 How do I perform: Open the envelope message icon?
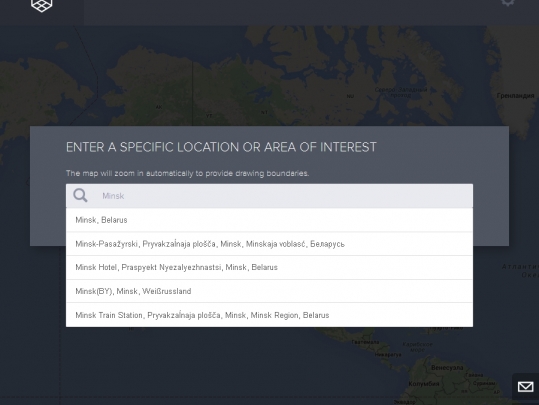click(526, 387)
